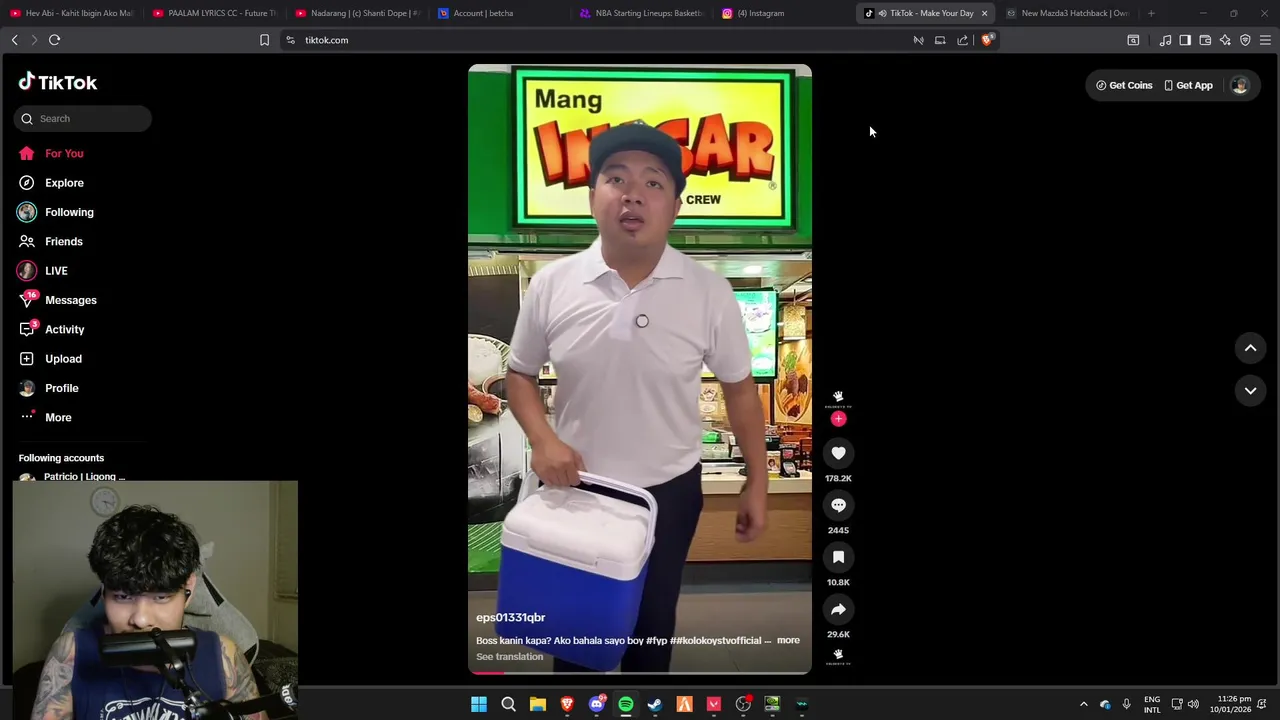
Task: Expand the caption with 'more'
Action: (788, 640)
